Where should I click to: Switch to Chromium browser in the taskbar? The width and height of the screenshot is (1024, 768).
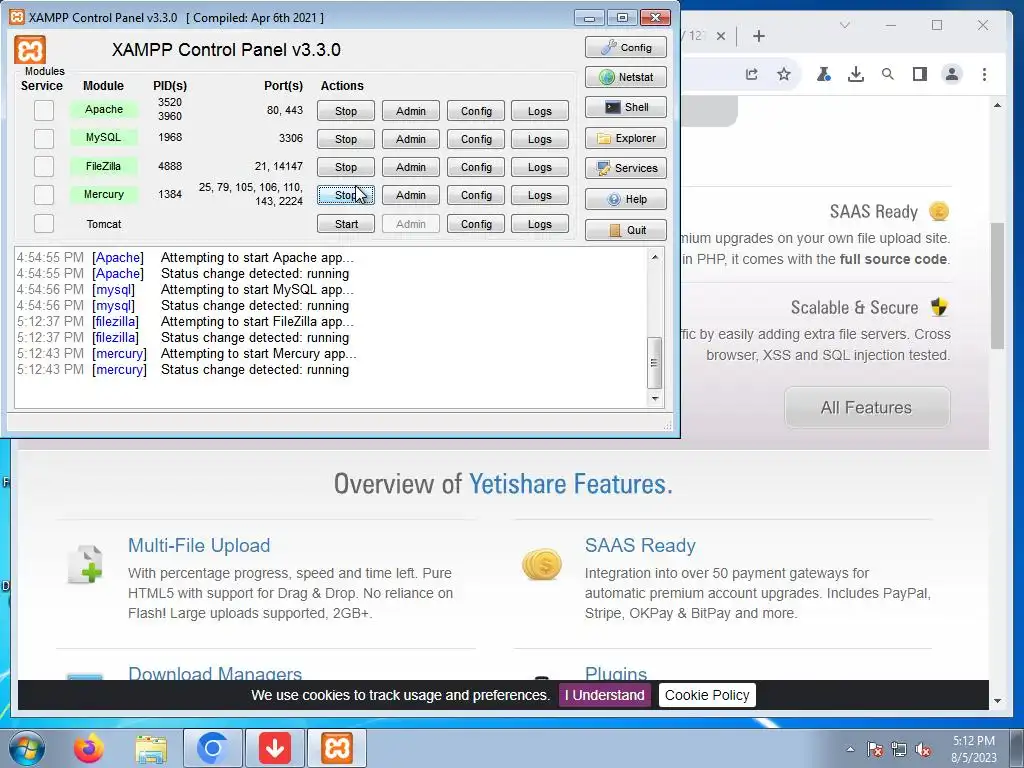point(212,748)
